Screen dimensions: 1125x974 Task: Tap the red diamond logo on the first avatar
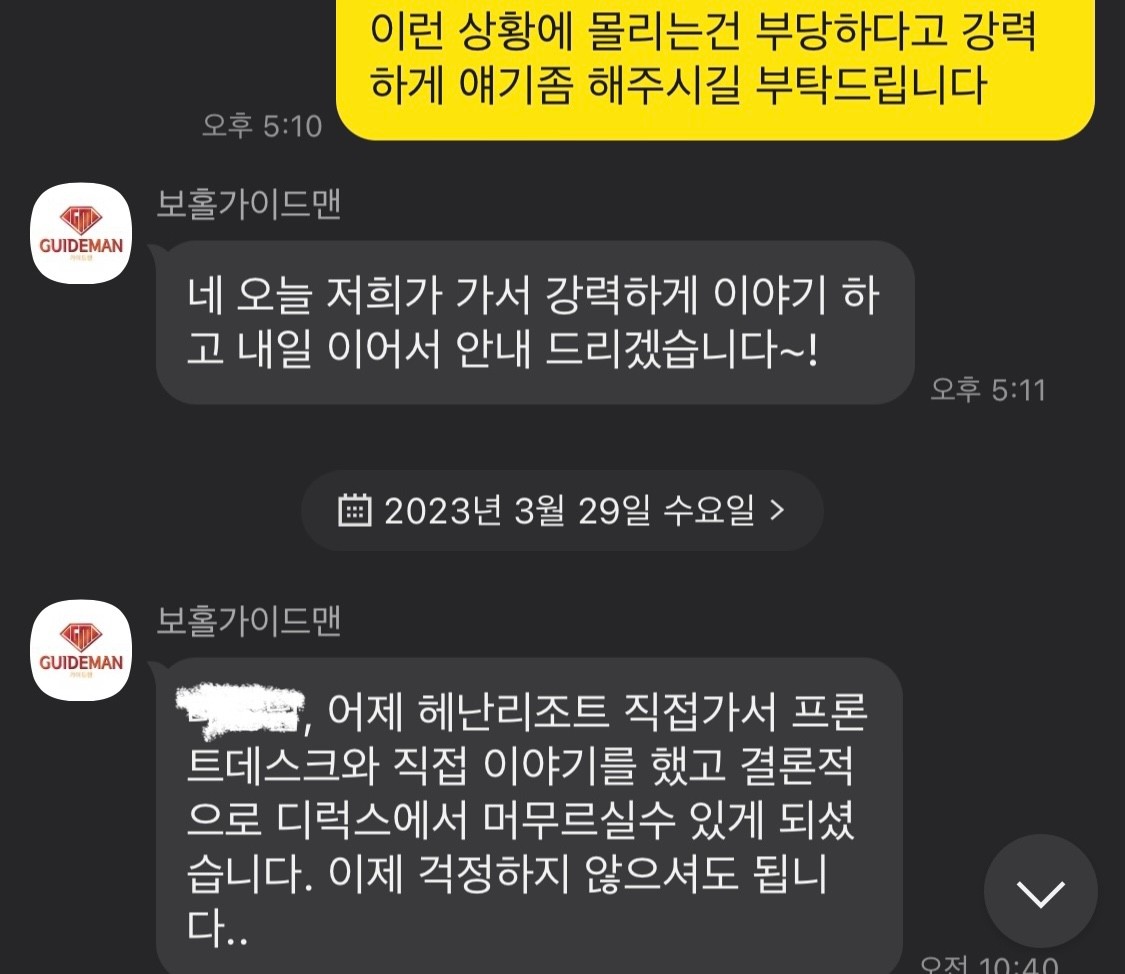[x=81, y=219]
